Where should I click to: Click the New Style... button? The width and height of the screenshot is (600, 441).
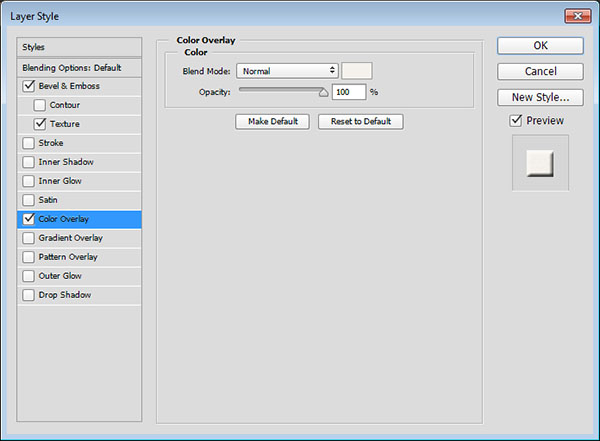(x=540, y=97)
